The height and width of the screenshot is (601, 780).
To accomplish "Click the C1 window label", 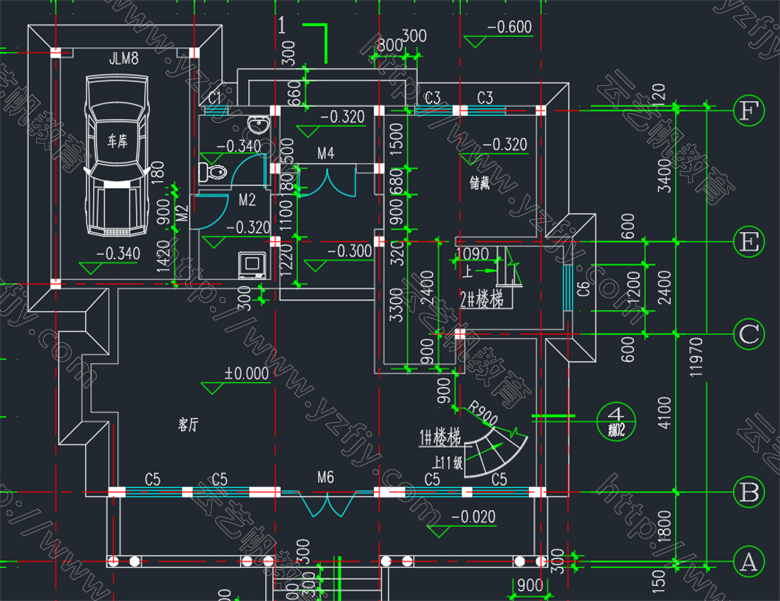I will [x=214, y=98].
